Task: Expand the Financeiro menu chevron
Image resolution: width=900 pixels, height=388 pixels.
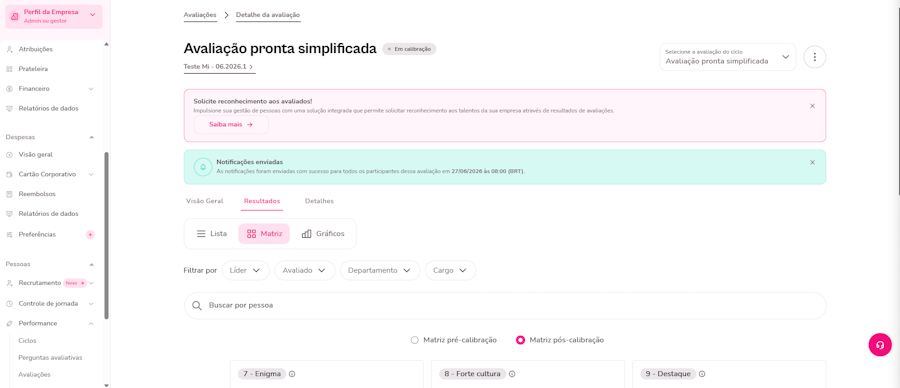Action: [x=91, y=89]
